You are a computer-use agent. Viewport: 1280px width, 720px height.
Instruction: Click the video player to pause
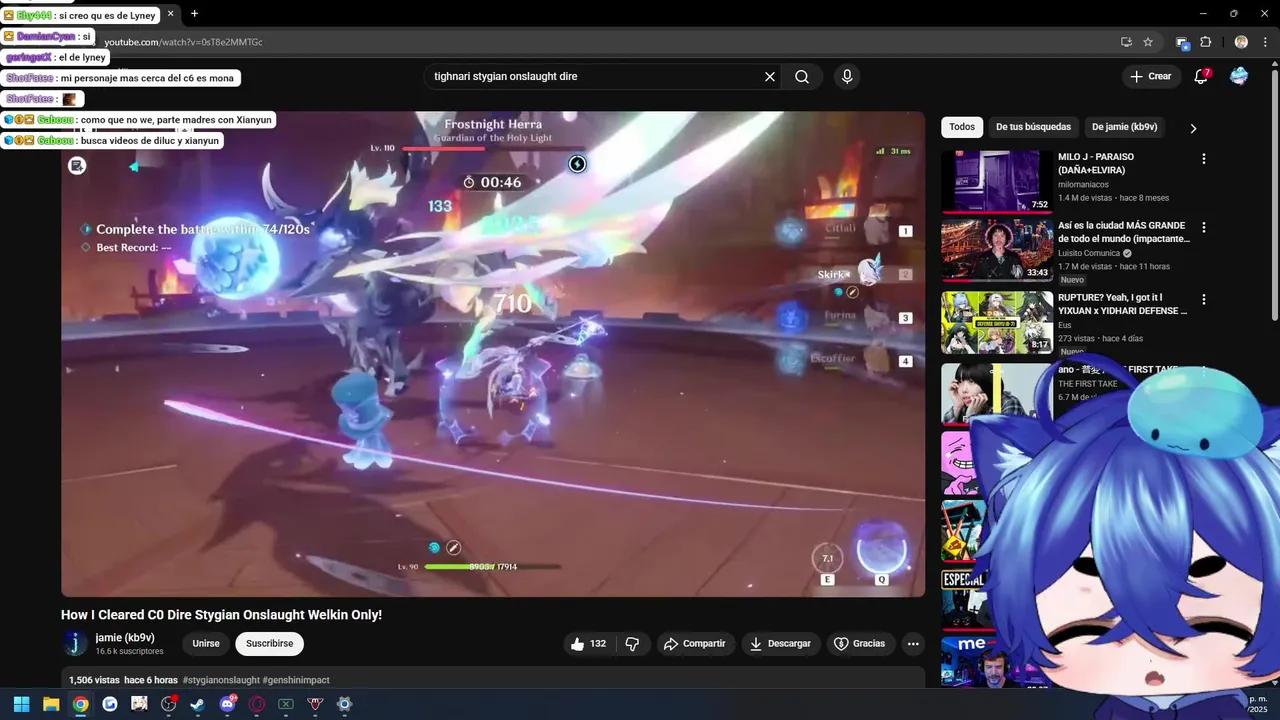(x=493, y=354)
